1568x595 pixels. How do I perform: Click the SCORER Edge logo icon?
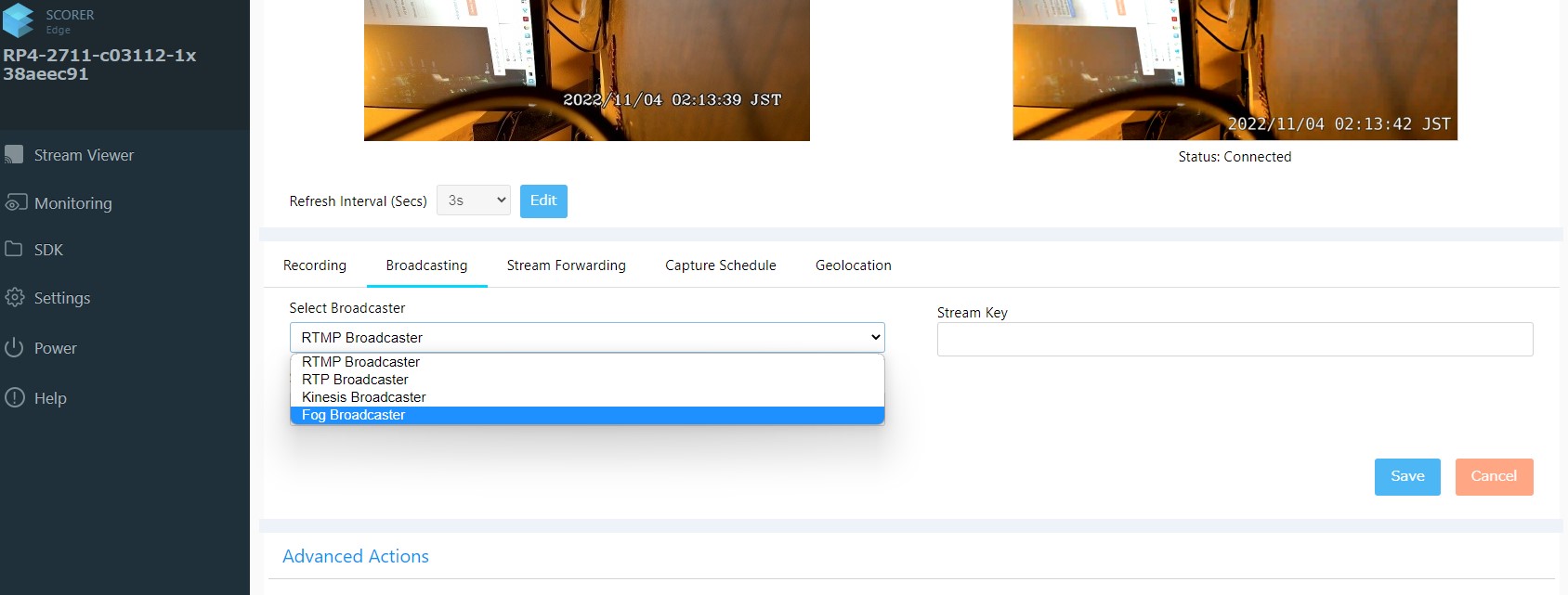click(x=19, y=20)
